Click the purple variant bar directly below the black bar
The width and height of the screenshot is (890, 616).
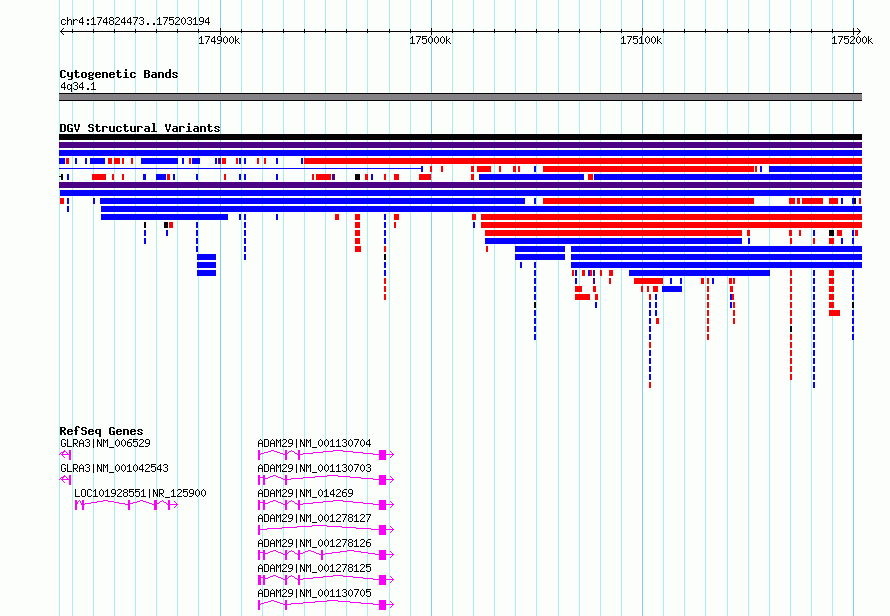pyautogui.click(x=460, y=145)
